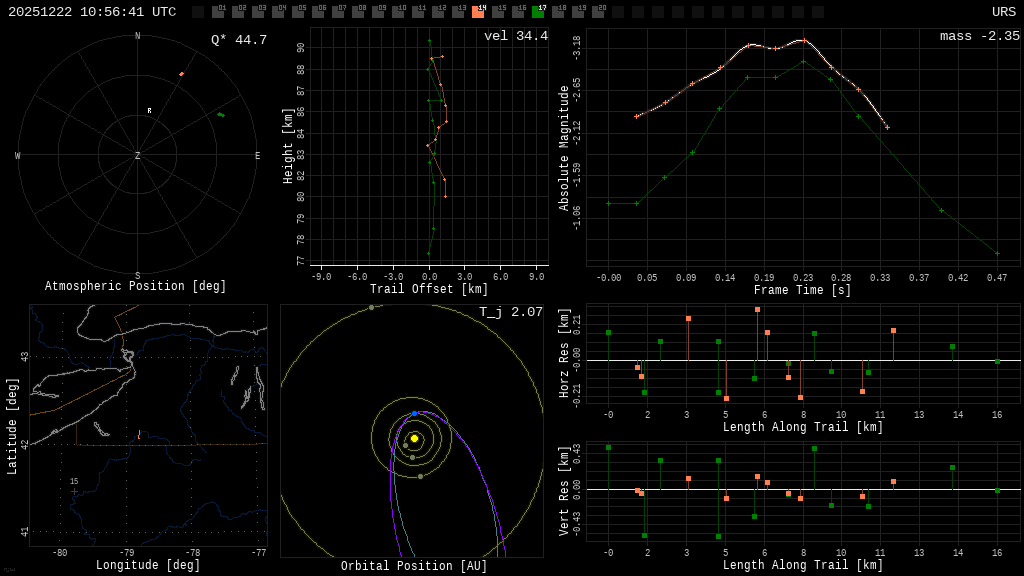Click the green station 17 indicator square
Viewport: 1024px width, 576px height.
[538, 12]
